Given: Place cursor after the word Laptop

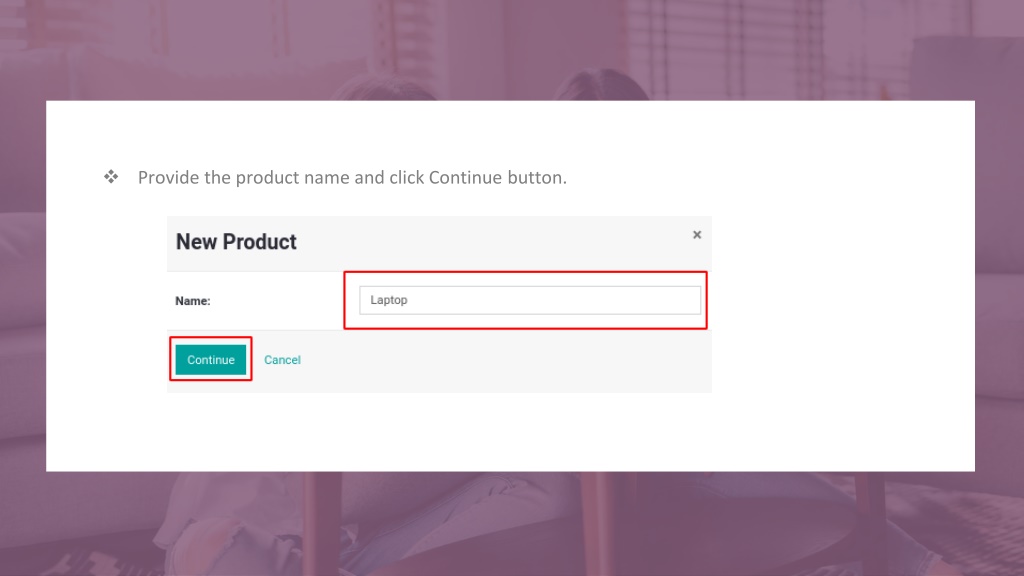Looking at the screenshot, I should point(409,300).
